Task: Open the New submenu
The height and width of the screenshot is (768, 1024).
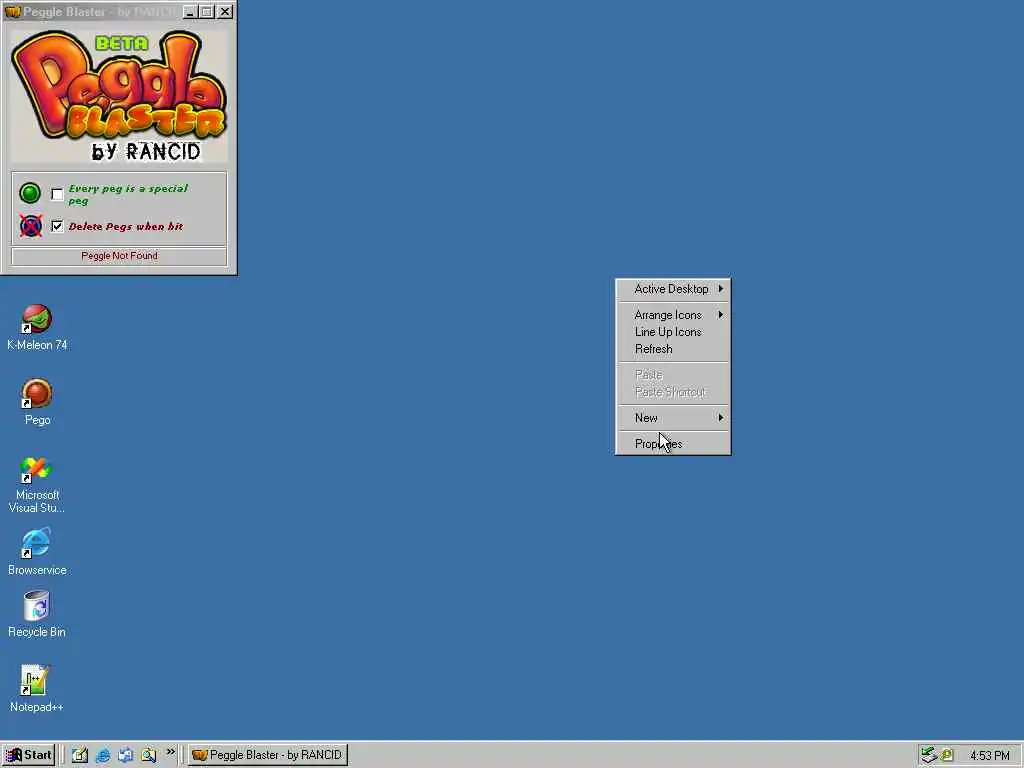Action: click(x=673, y=418)
